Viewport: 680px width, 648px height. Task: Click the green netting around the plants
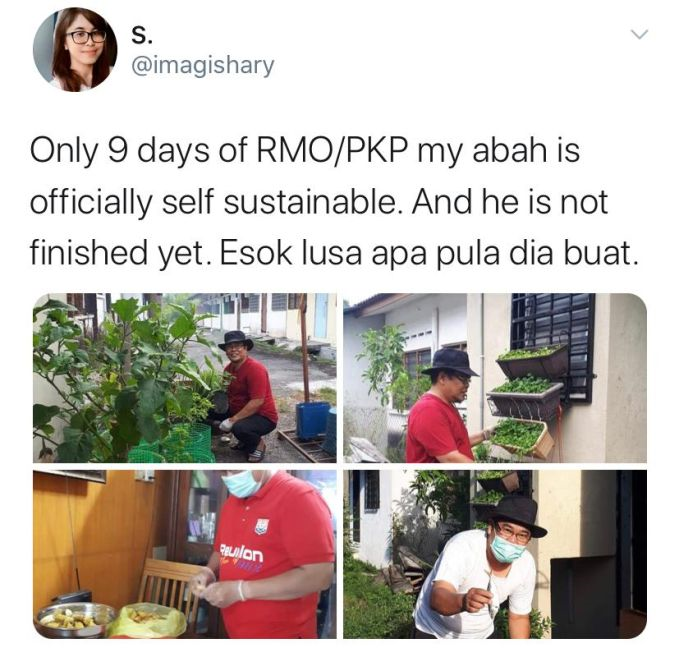(173, 443)
